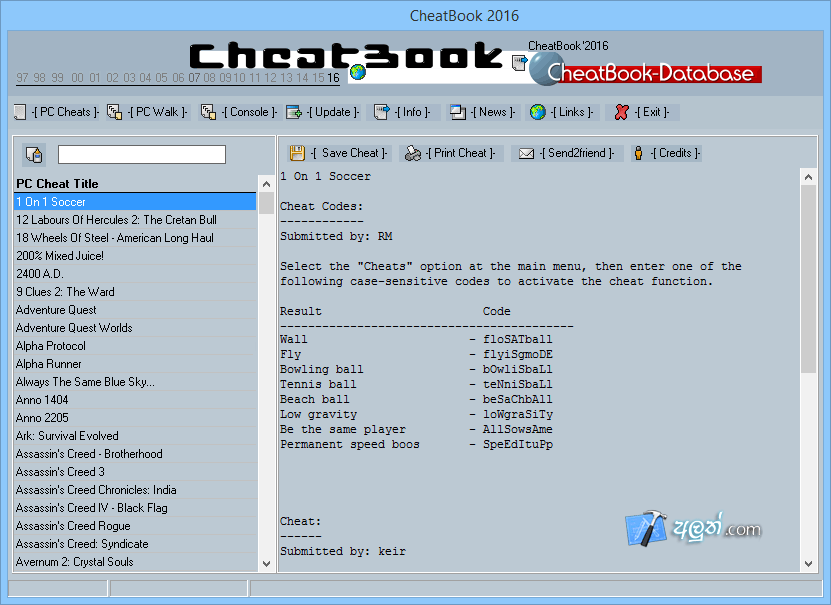Click the Console icon
This screenshot has height=605, width=831.
click(x=208, y=112)
